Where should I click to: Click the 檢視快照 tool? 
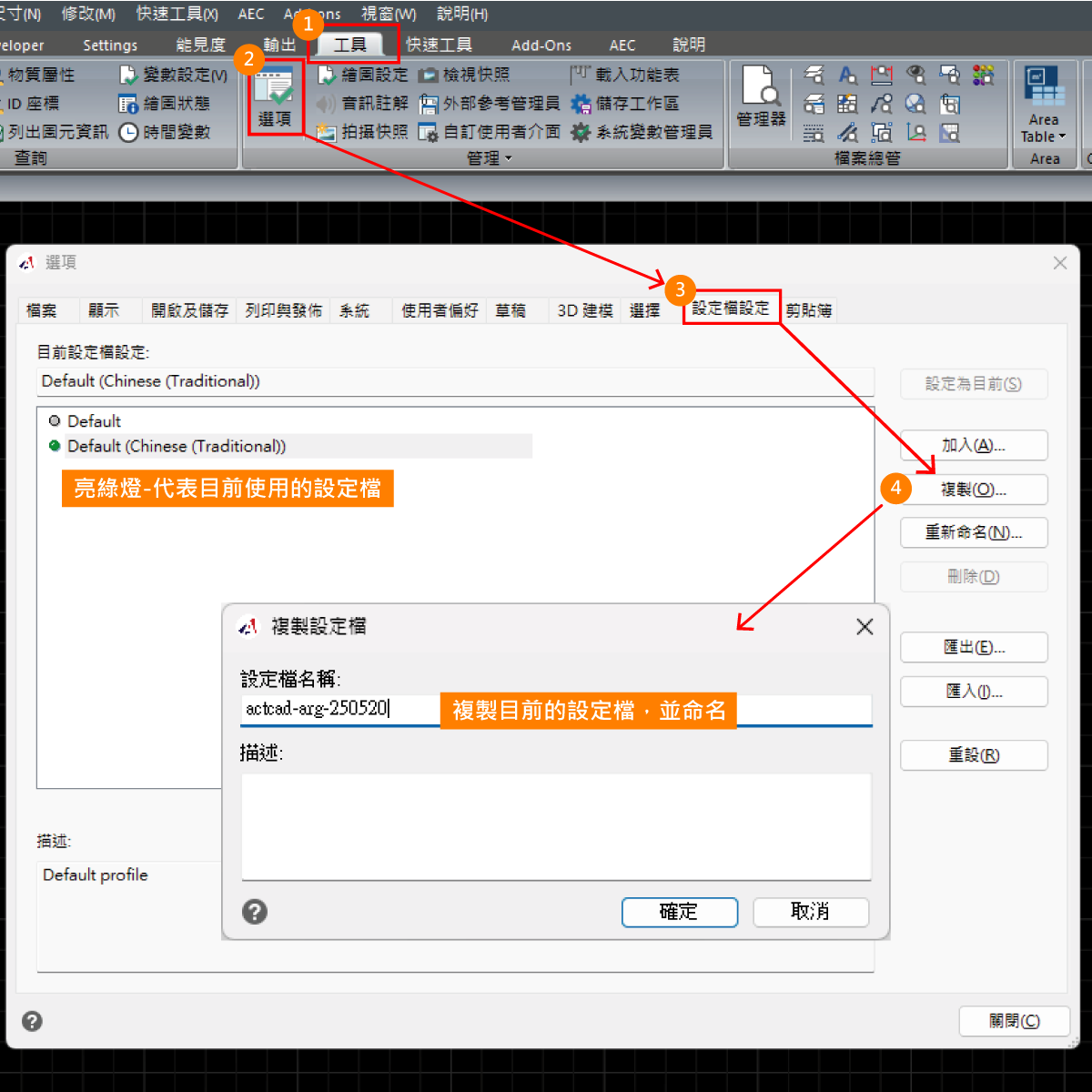click(464, 75)
